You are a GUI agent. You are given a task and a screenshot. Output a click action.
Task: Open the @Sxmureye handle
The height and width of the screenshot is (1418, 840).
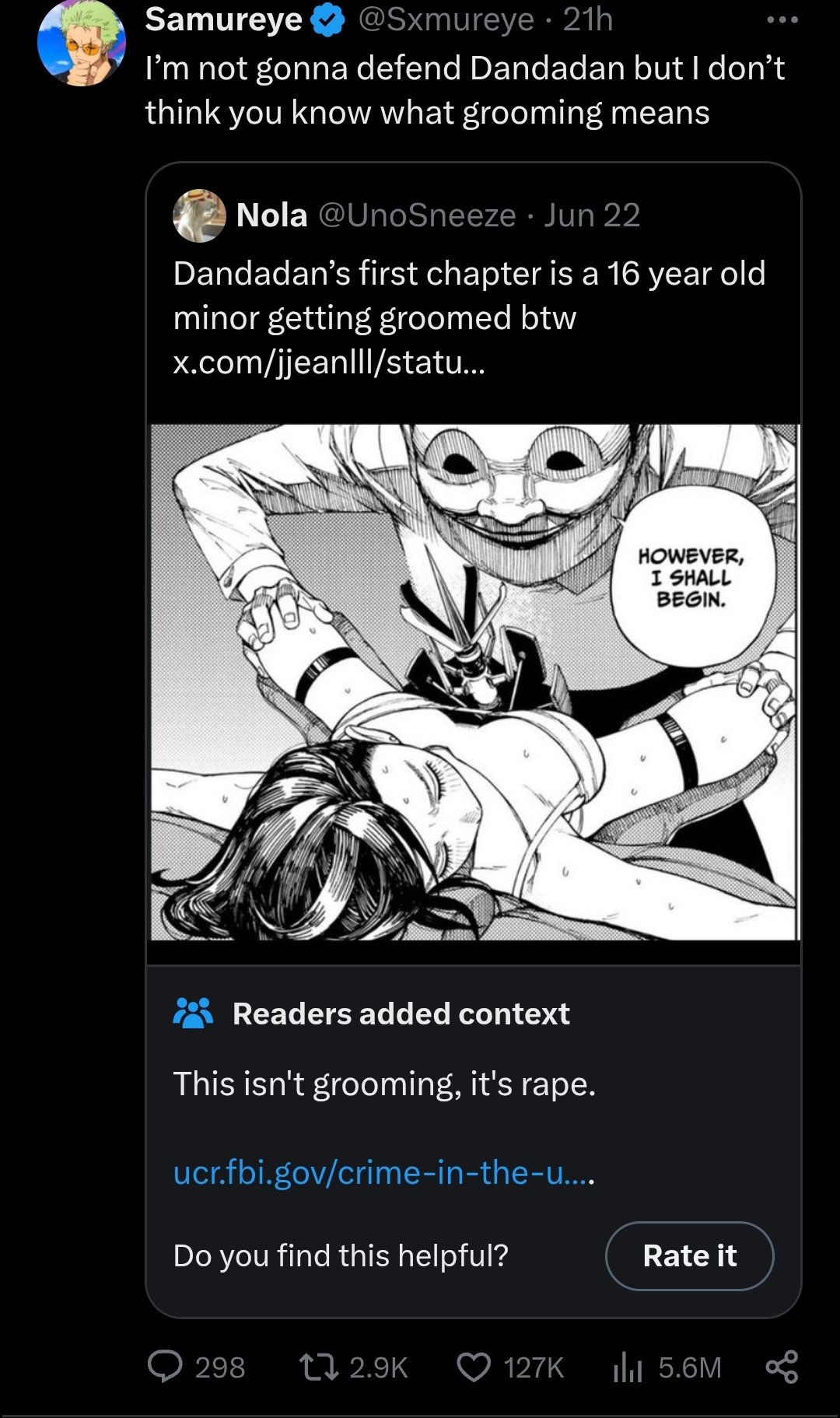(446, 20)
